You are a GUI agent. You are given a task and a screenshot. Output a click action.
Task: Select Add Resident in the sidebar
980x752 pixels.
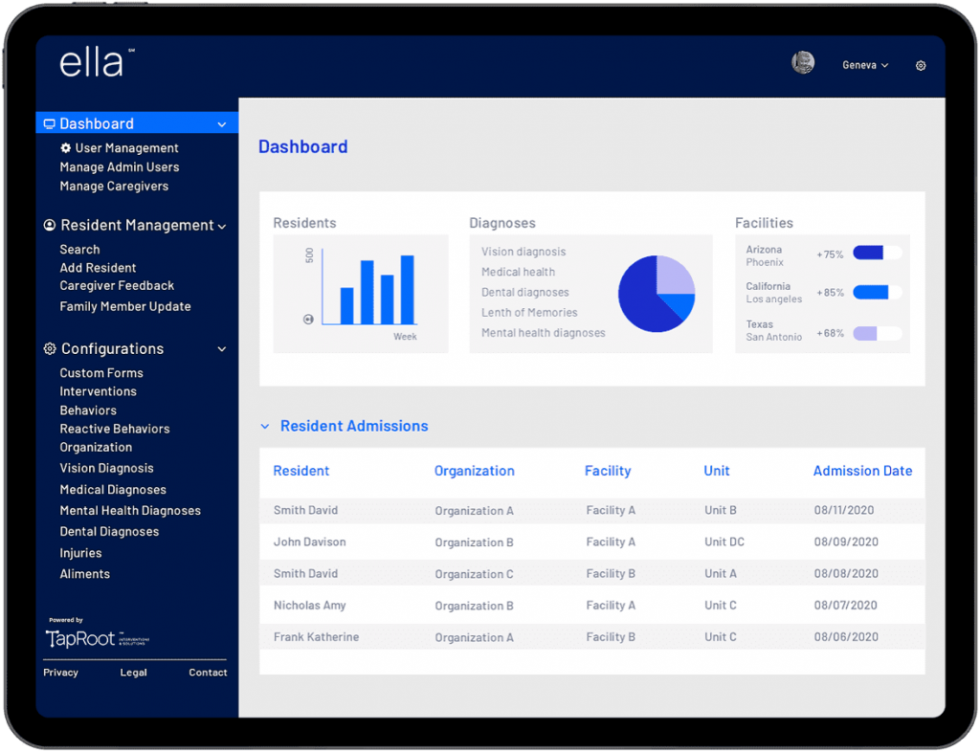(x=97, y=267)
